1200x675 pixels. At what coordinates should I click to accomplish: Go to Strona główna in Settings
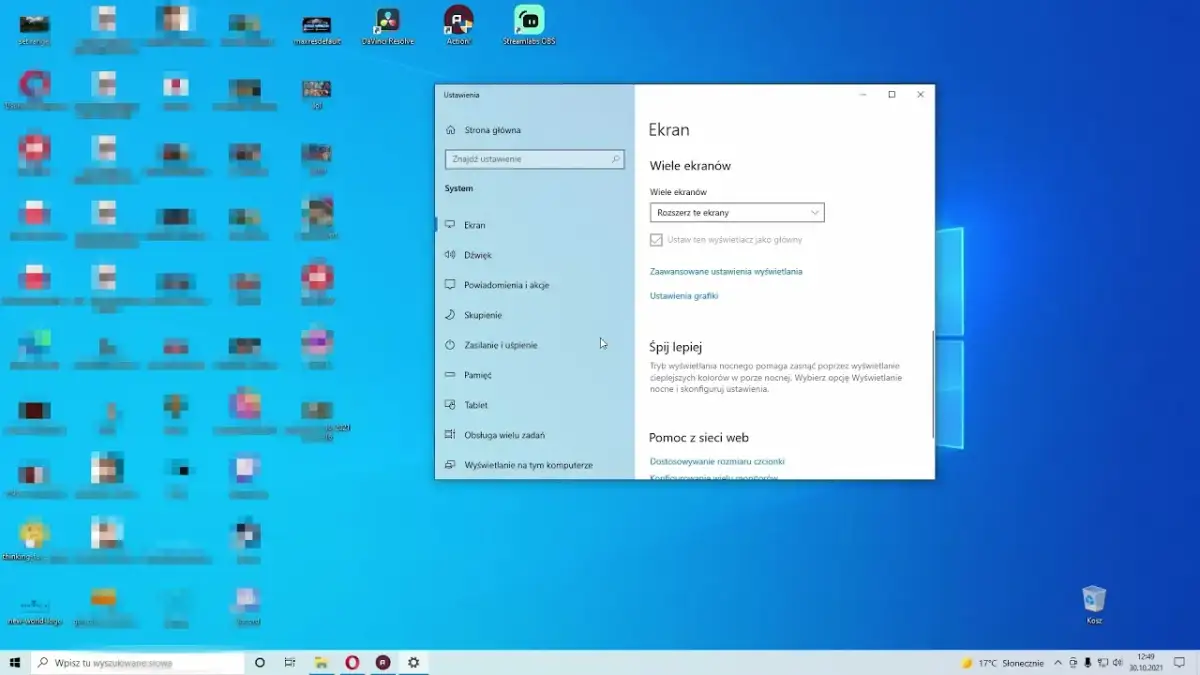pyautogui.click(x=492, y=130)
